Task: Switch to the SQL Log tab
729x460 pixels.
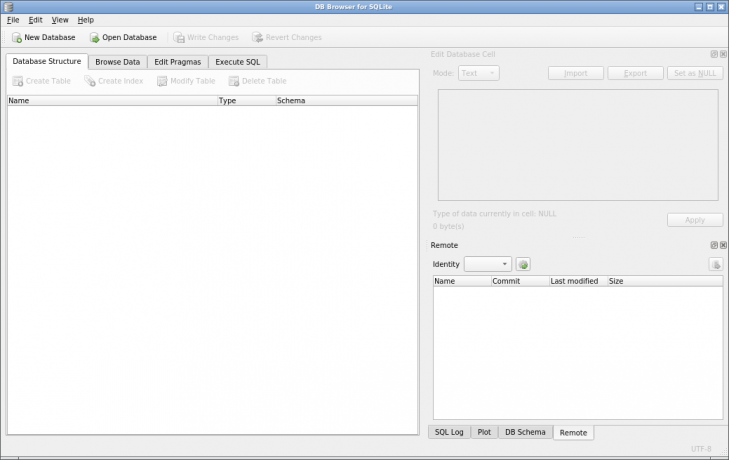Action: [449, 432]
